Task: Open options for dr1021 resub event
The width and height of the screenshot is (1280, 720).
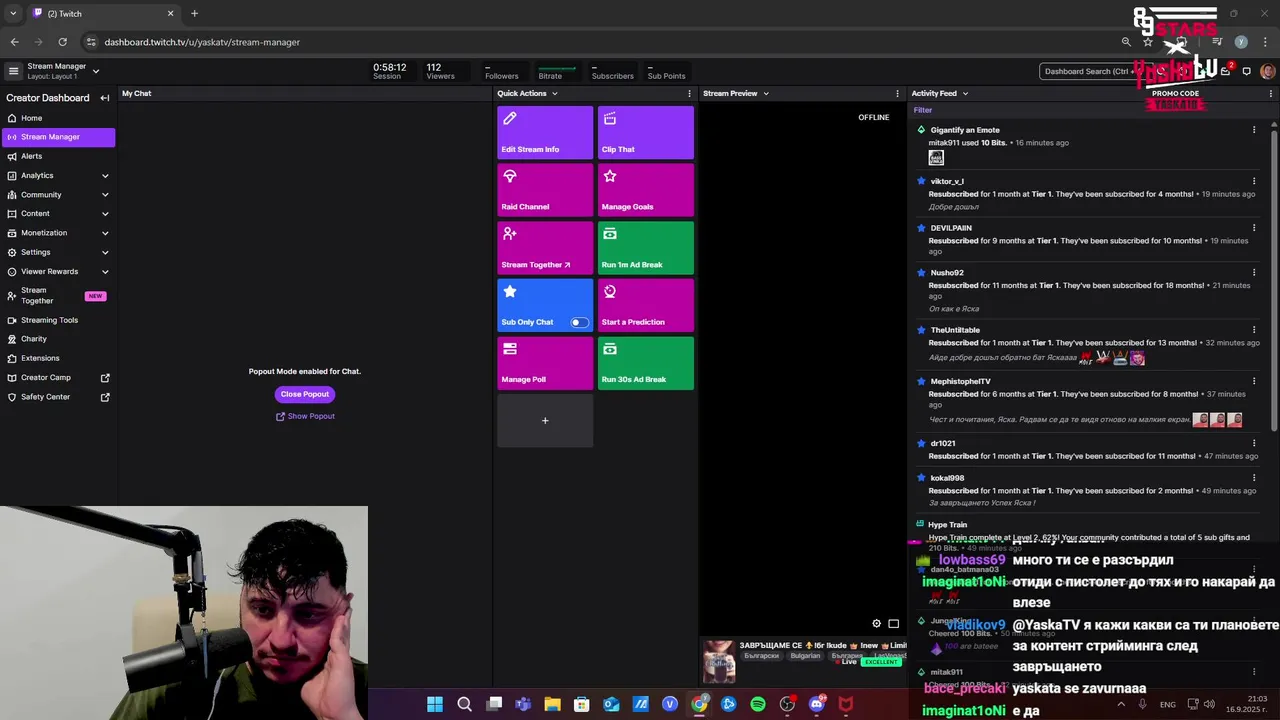Action: coord(1254,443)
